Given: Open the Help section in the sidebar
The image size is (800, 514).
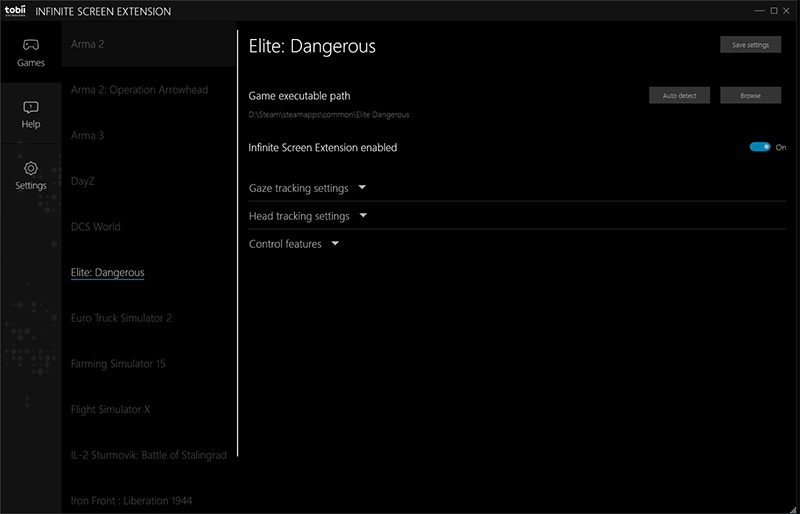Looking at the screenshot, I should pos(31,114).
